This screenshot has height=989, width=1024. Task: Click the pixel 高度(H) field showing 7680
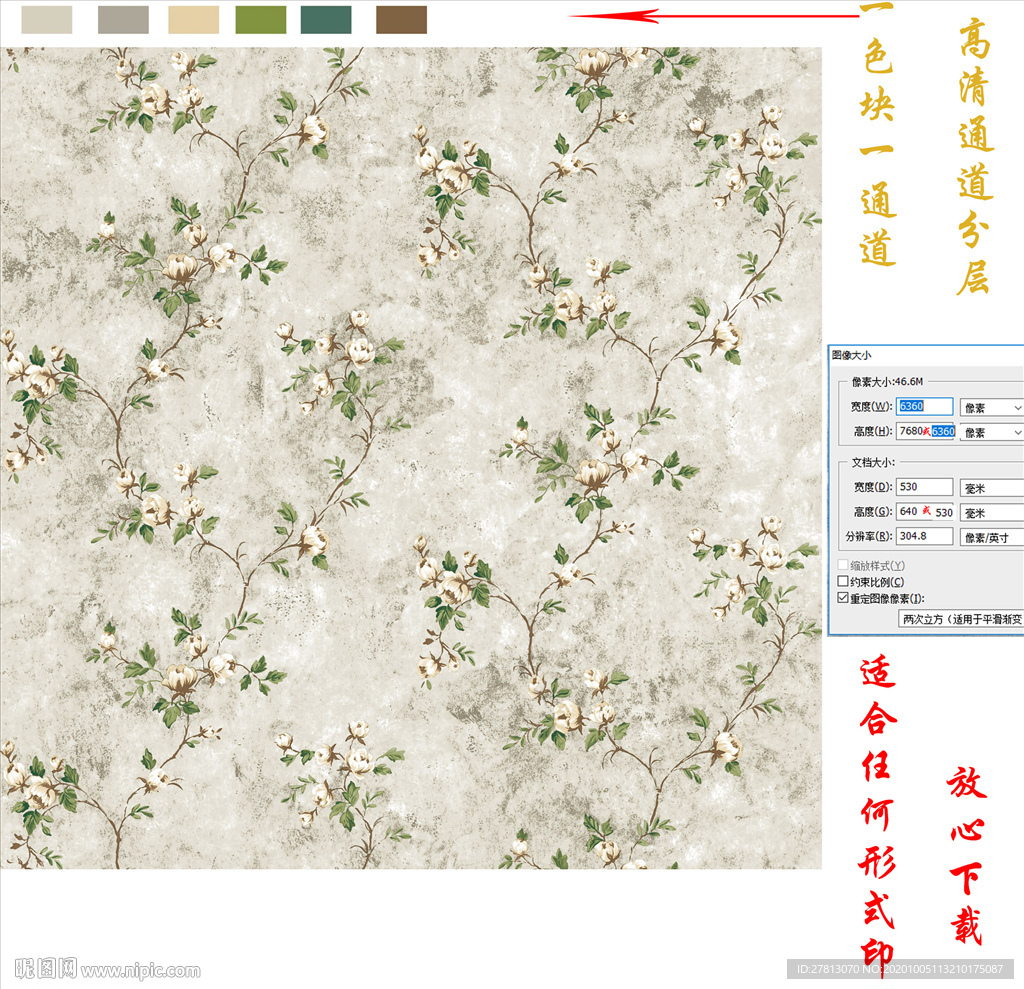pos(925,431)
